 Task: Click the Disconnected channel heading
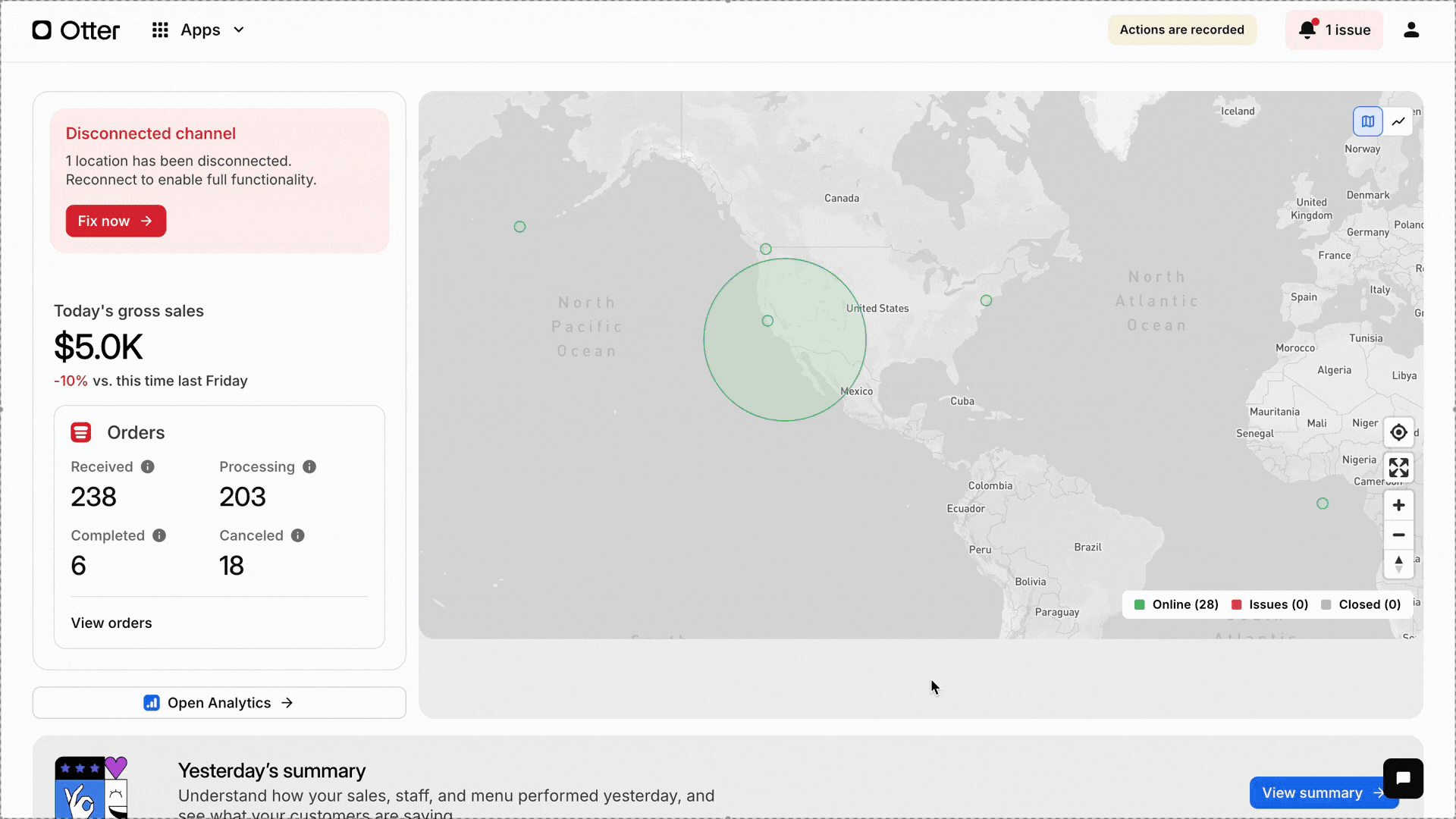pyautogui.click(x=151, y=133)
